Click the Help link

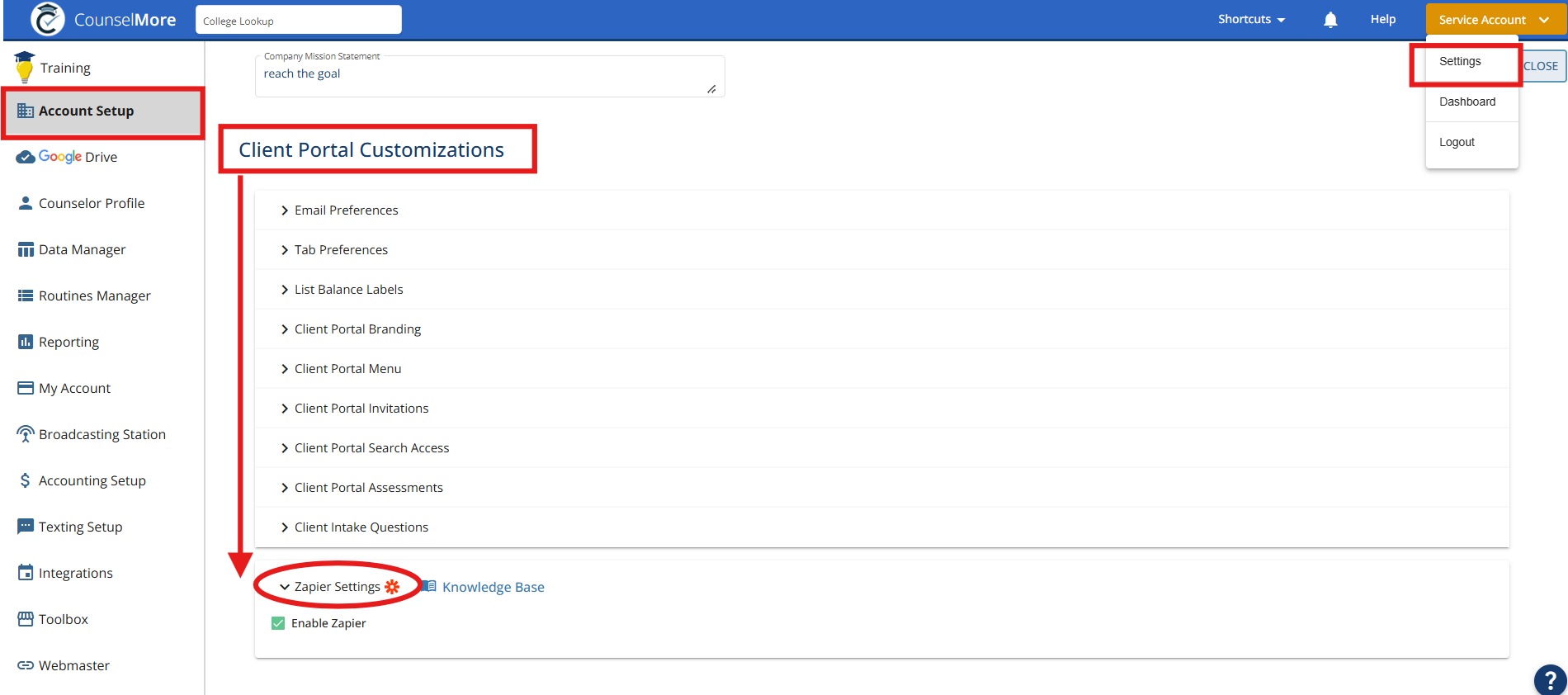1383,20
